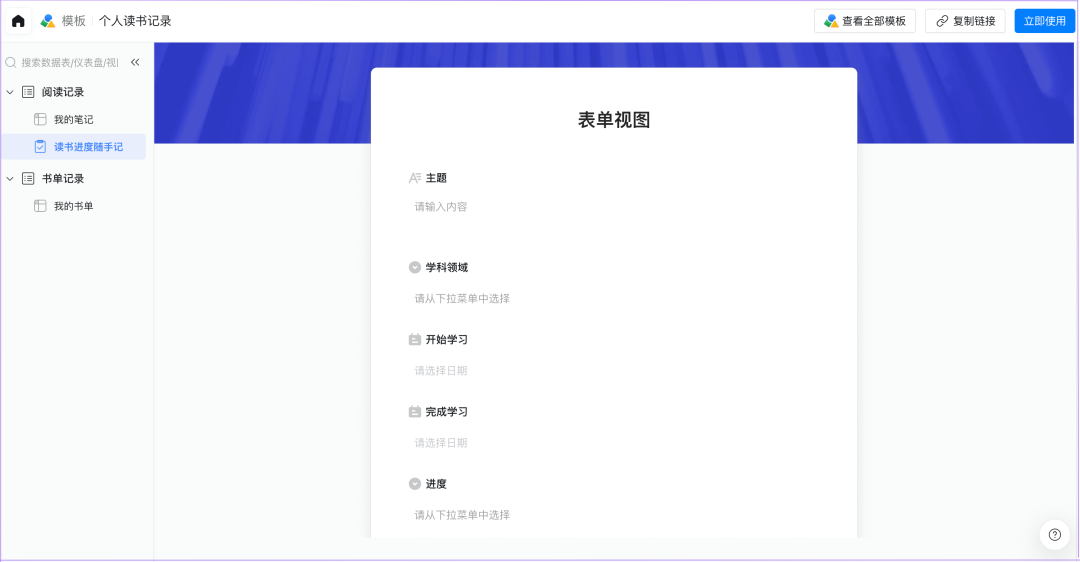Viewport: 1080px width, 562px height.
Task: Click the 查看全部模板 button
Action: click(x=865, y=21)
